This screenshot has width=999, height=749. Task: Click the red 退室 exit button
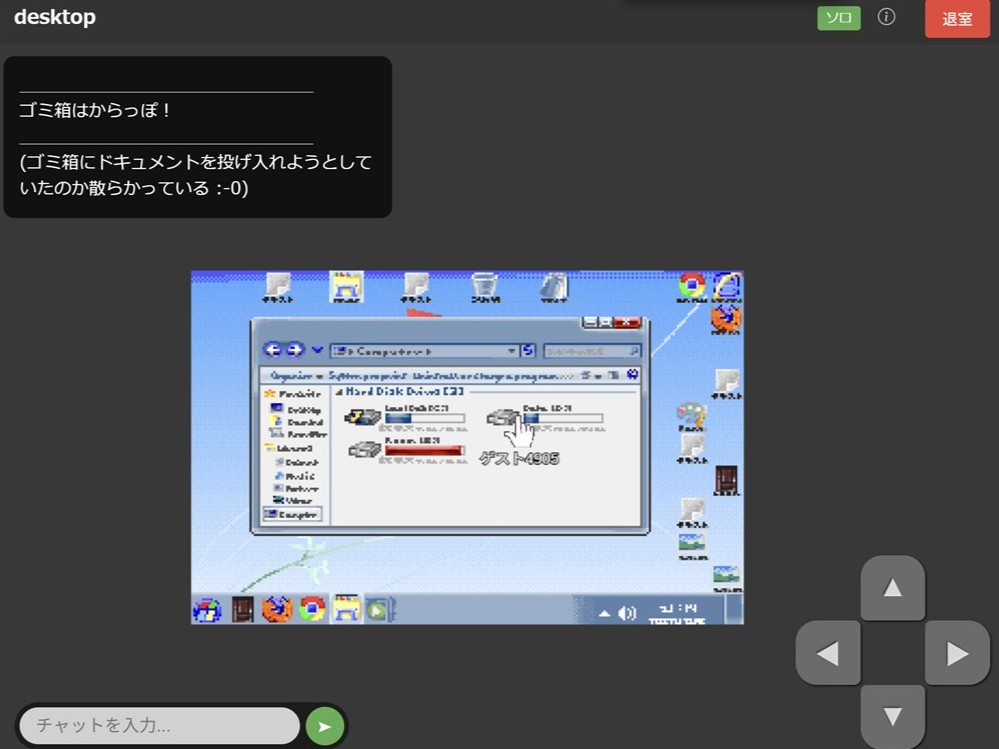(x=956, y=17)
